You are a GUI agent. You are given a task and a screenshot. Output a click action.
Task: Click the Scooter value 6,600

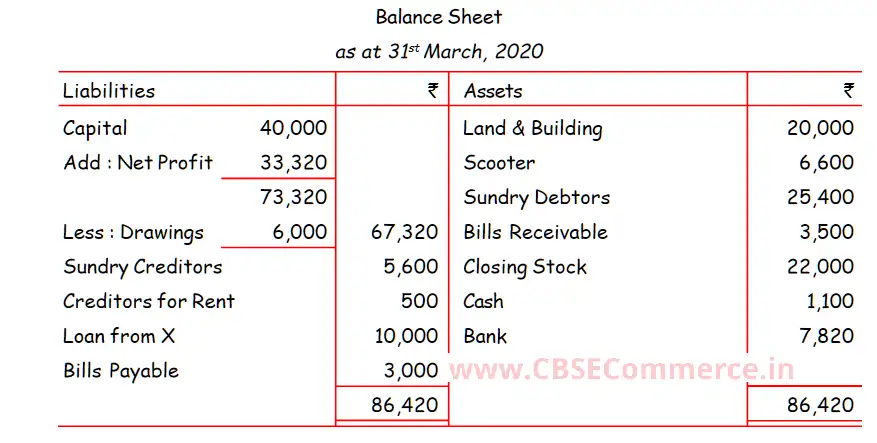(x=826, y=162)
